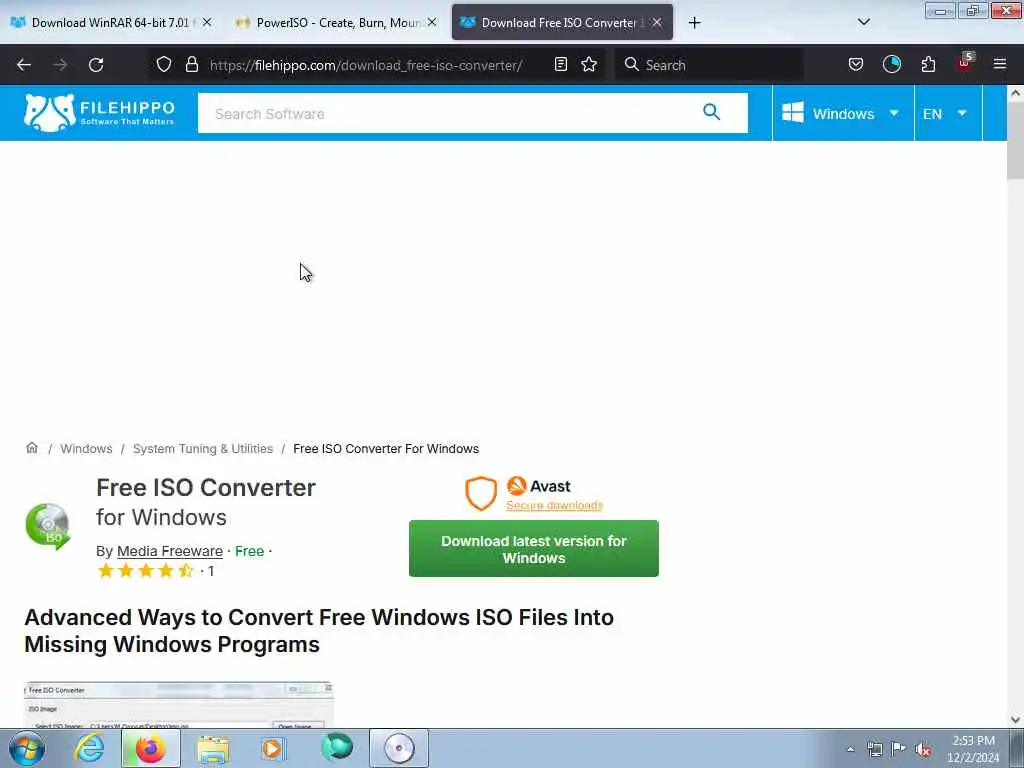Launch Internet Explorer from taskbar
The width and height of the screenshot is (1024, 768).
coord(89,748)
